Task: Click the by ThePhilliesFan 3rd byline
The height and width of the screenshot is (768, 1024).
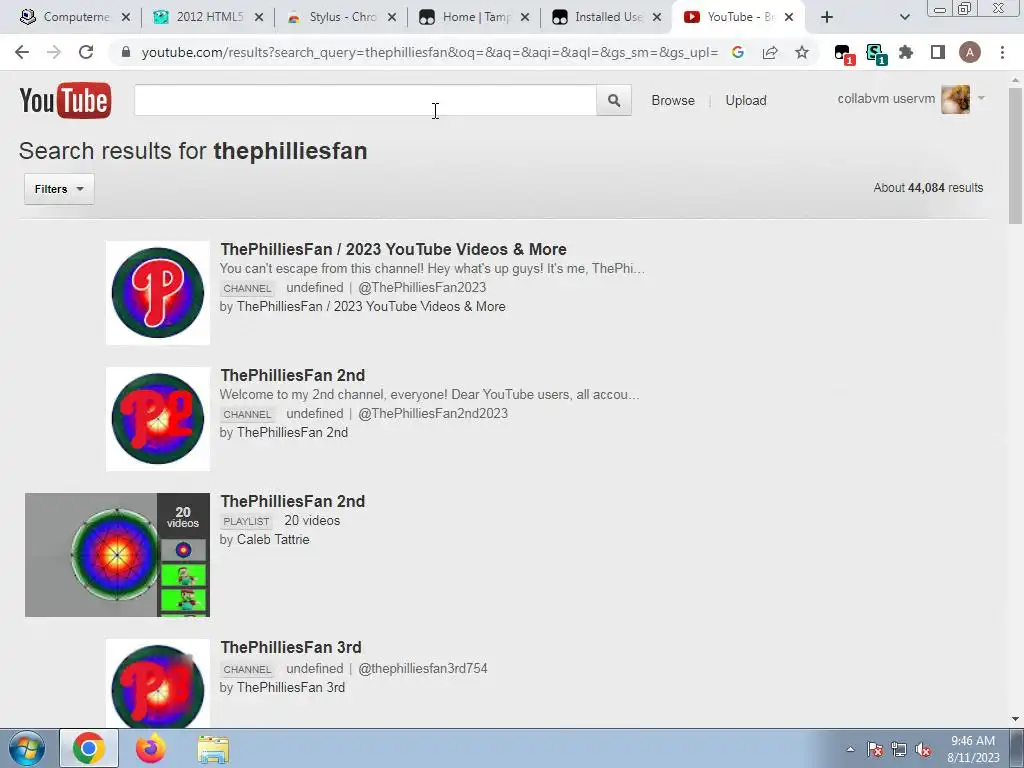Action: pyautogui.click(x=282, y=687)
